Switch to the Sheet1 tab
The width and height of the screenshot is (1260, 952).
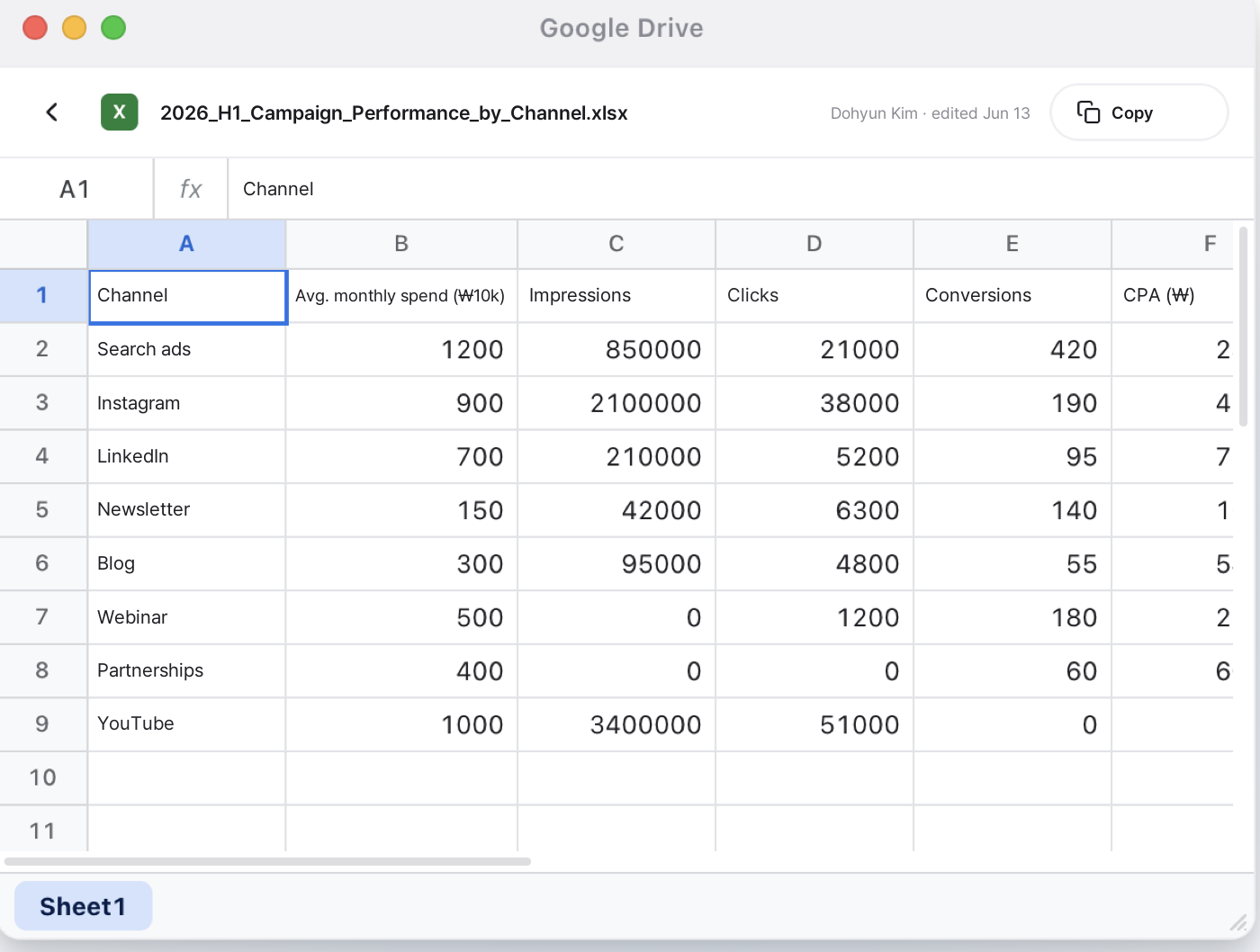[83, 906]
